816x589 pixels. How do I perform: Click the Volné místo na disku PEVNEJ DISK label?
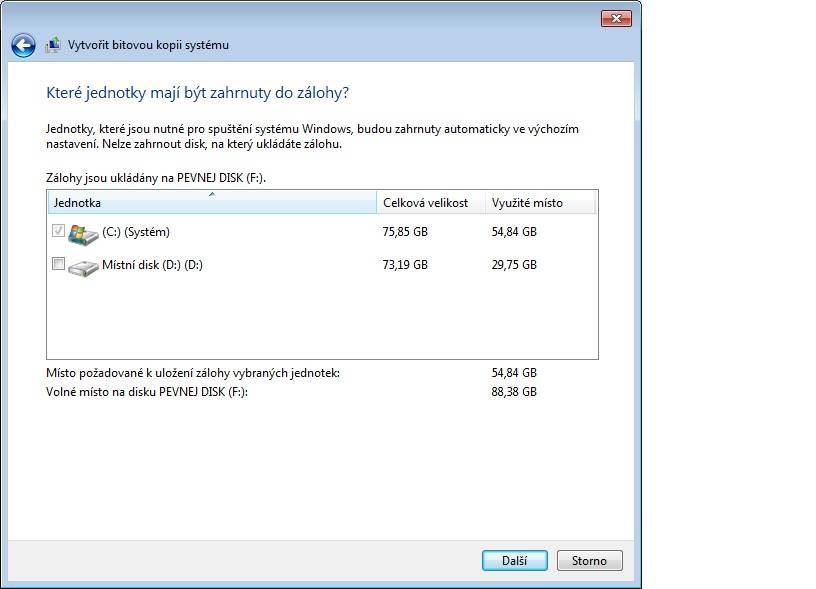click(147, 391)
